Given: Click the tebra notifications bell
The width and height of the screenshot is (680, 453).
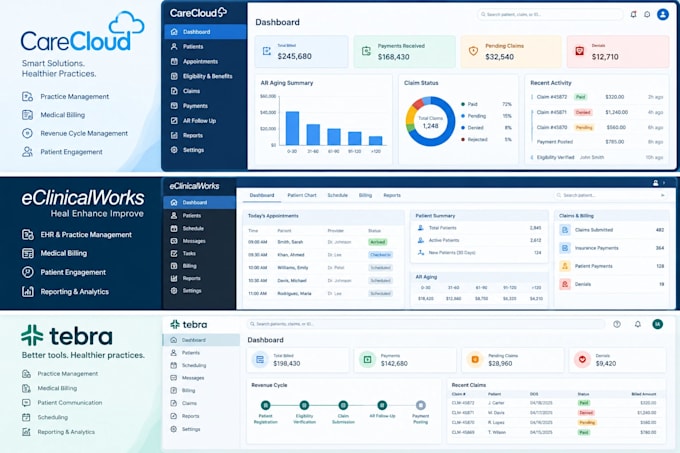Looking at the screenshot, I should [x=638, y=324].
